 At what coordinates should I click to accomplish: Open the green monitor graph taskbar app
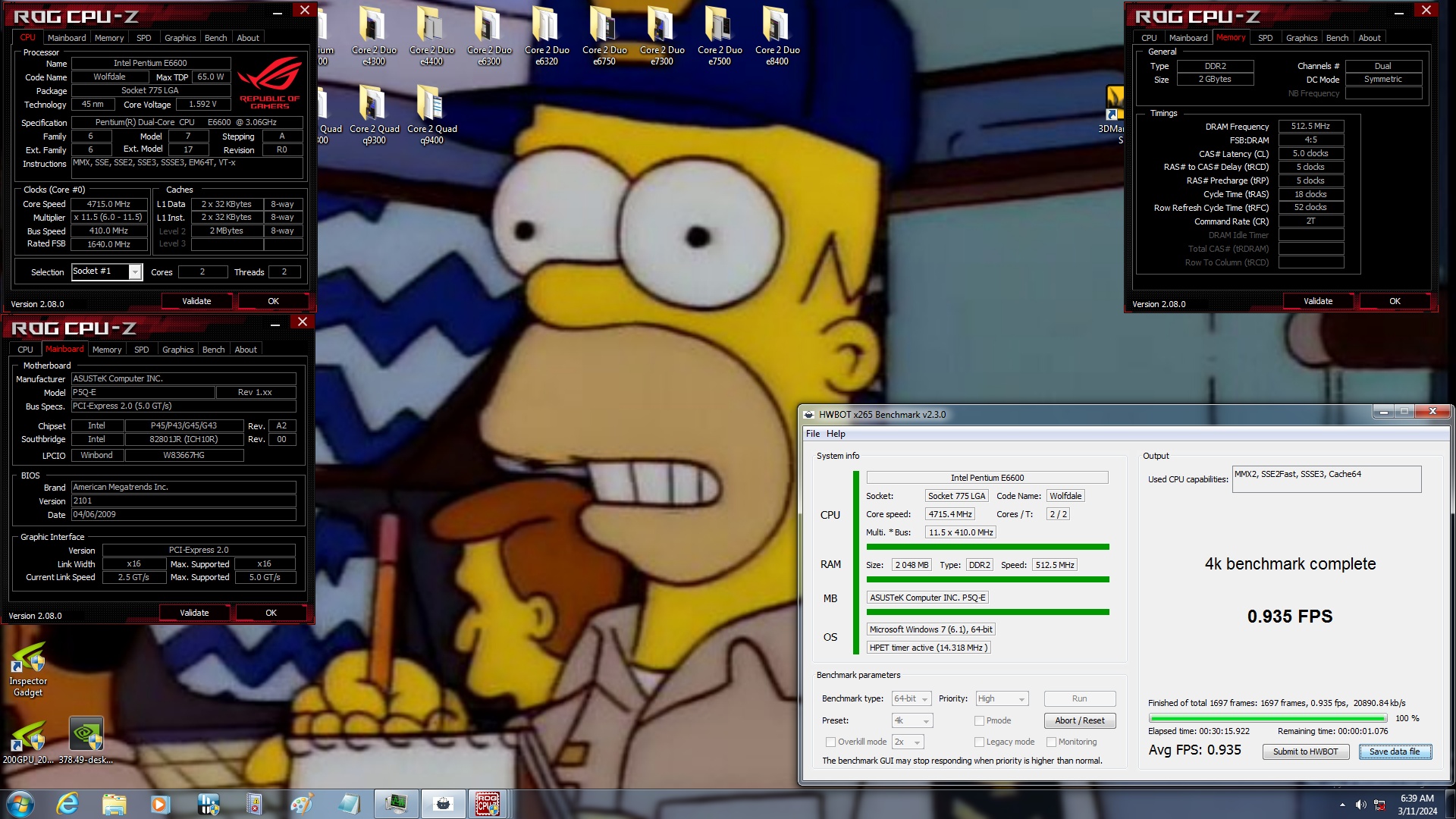click(x=396, y=803)
